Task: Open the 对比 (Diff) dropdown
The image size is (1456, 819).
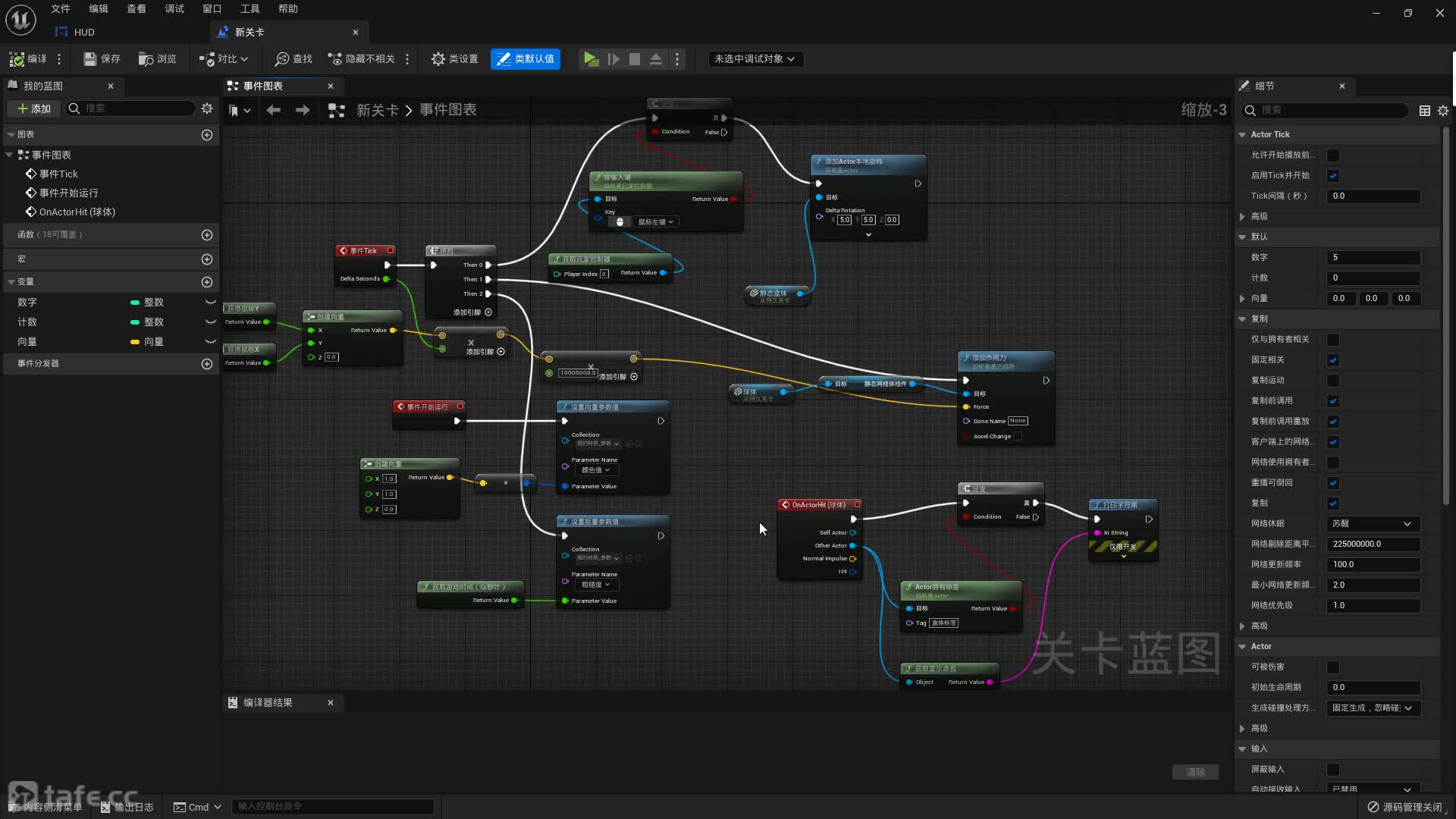Action: (223, 59)
